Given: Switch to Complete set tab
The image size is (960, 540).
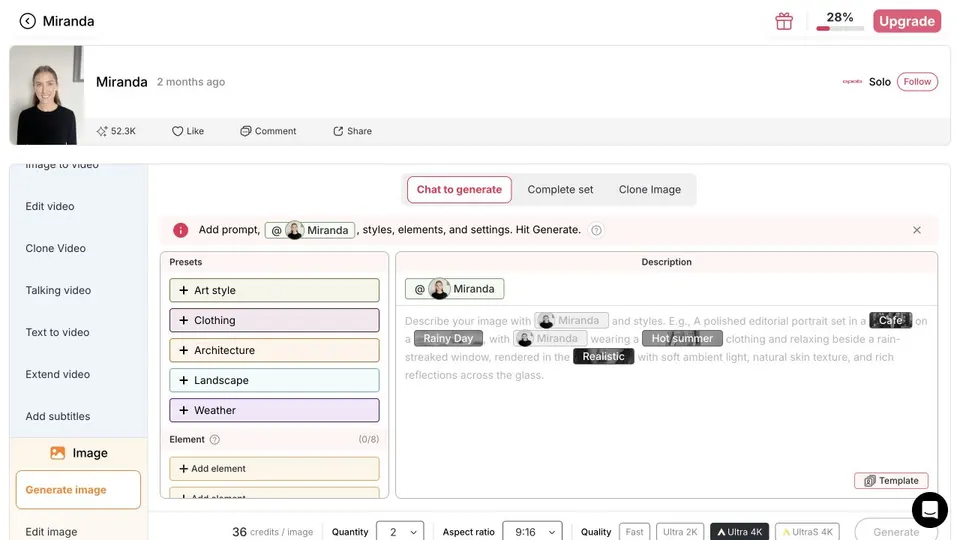Looking at the screenshot, I should [x=560, y=190].
